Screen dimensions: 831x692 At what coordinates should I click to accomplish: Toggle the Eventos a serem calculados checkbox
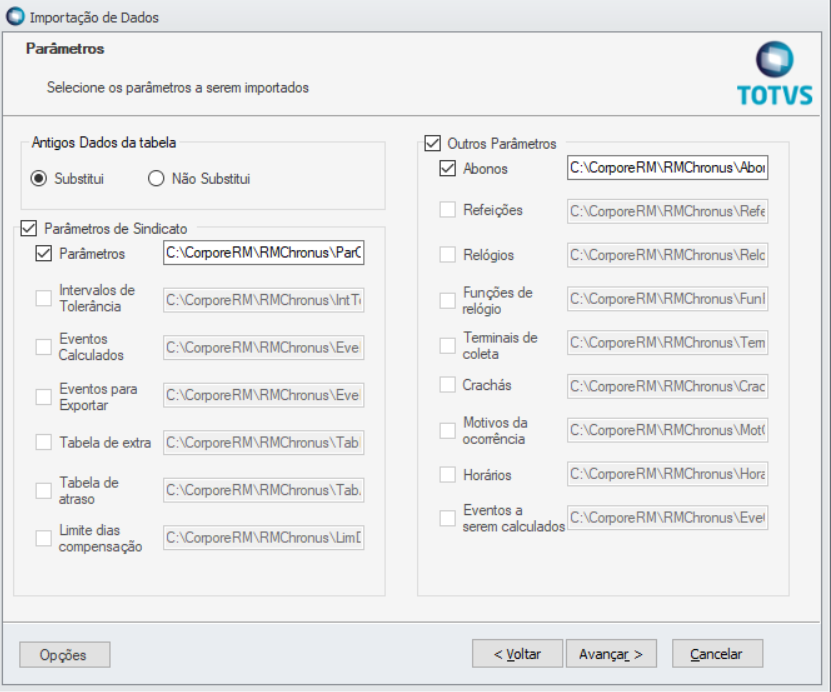(447, 518)
